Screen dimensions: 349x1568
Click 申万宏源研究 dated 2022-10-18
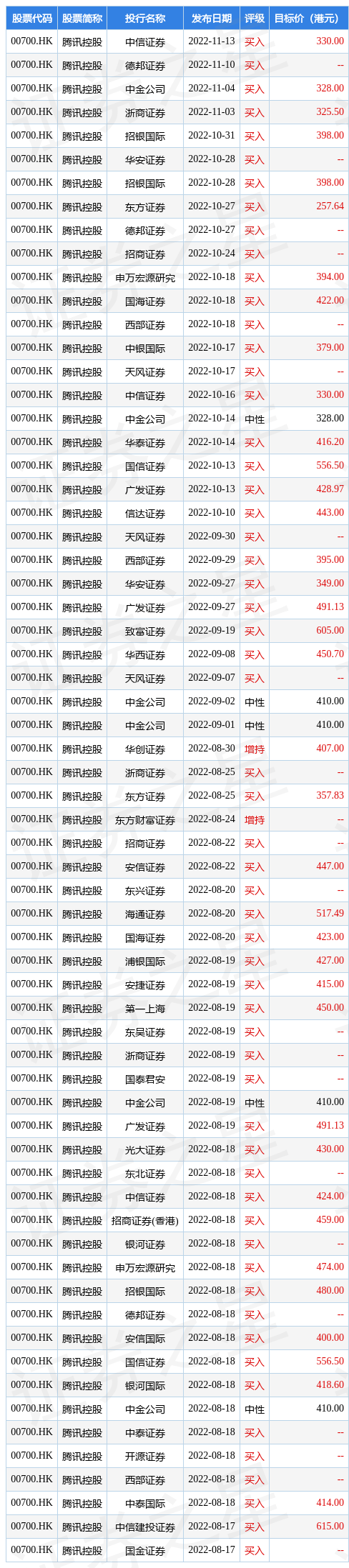point(145,277)
